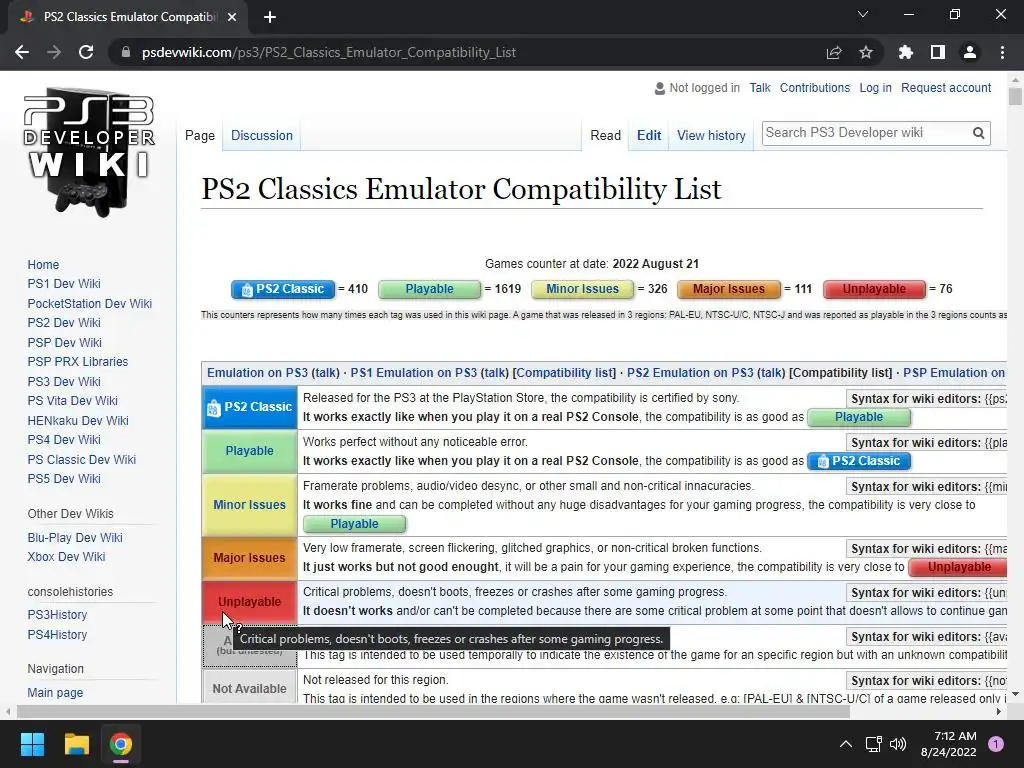Open the Edit tab
Screen dimensions: 1024x768
click(649, 135)
